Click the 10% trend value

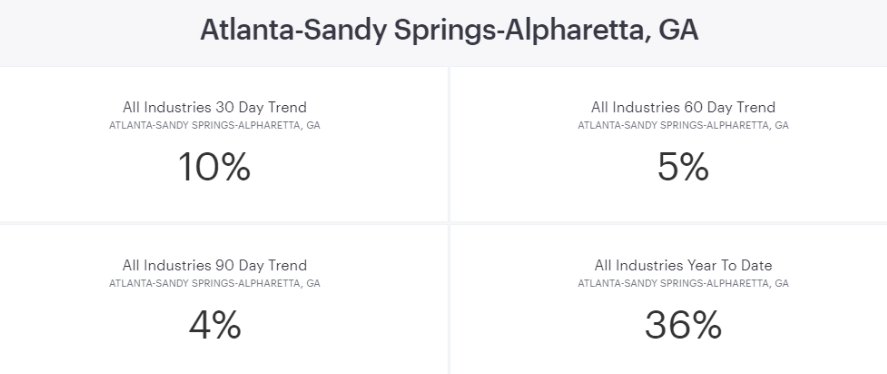pyautogui.click(x=214, y=167)
